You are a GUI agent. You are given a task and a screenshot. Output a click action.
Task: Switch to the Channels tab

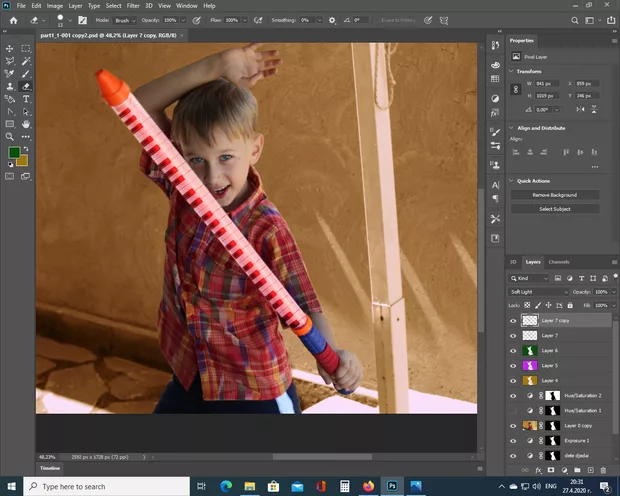[558, 262]
